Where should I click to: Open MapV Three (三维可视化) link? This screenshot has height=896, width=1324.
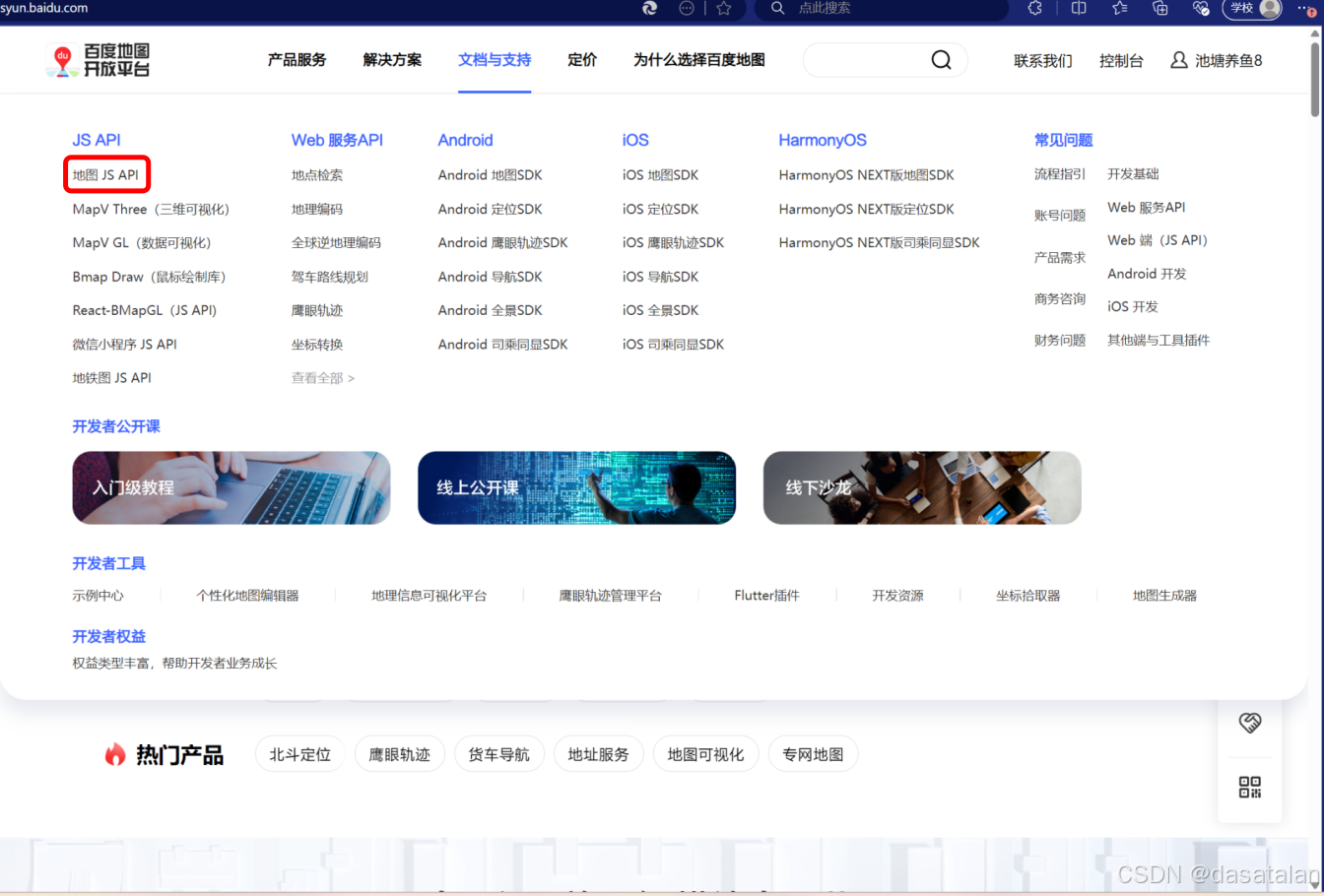(151, 209)
